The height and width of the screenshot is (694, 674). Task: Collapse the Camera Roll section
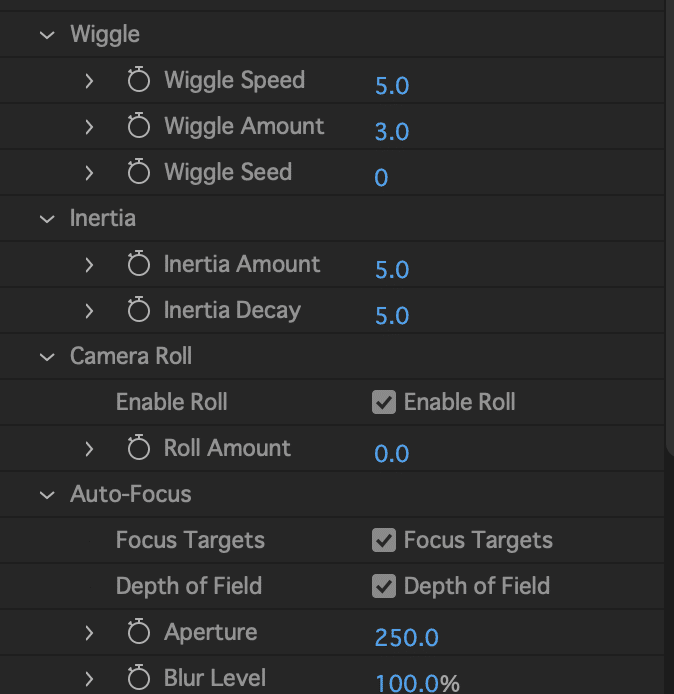tap(47, 357)
